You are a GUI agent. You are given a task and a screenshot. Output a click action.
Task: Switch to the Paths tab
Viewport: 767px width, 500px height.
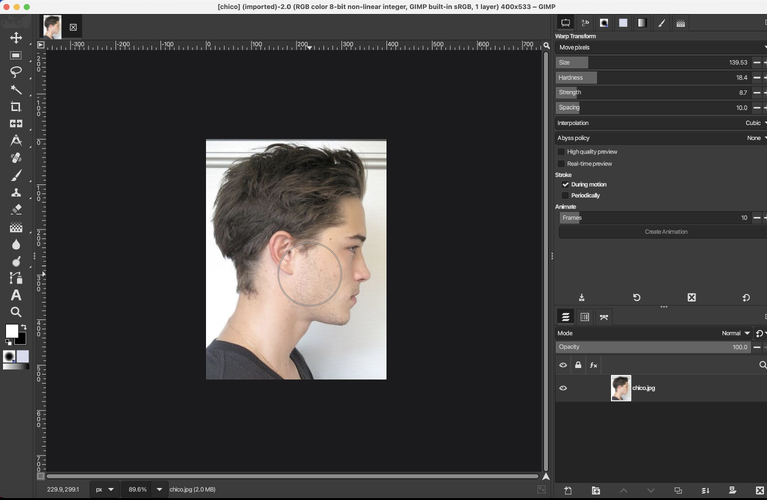point(603,317)
